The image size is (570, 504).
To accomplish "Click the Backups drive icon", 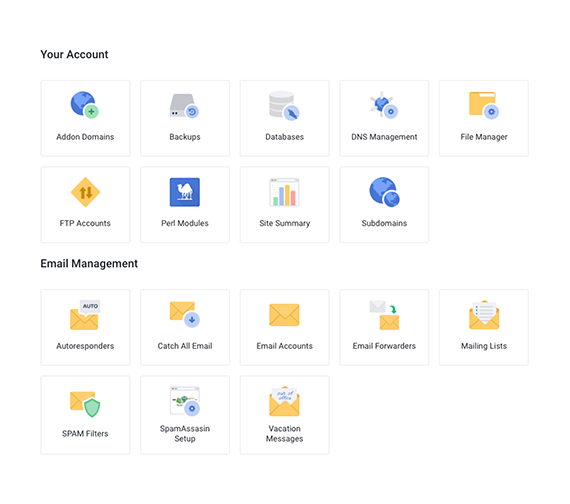I will click(x=184, y=106).
